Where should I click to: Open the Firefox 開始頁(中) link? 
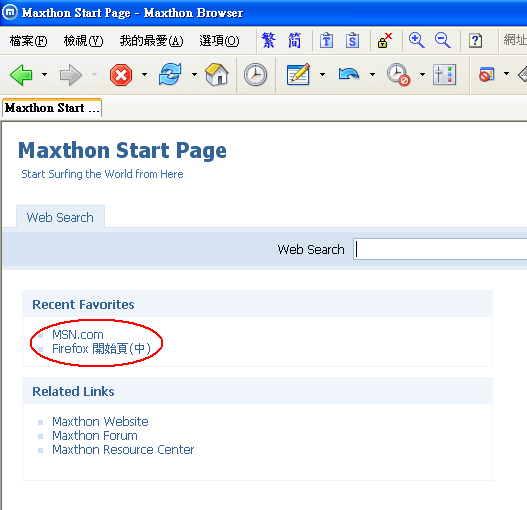pos(101,349)
